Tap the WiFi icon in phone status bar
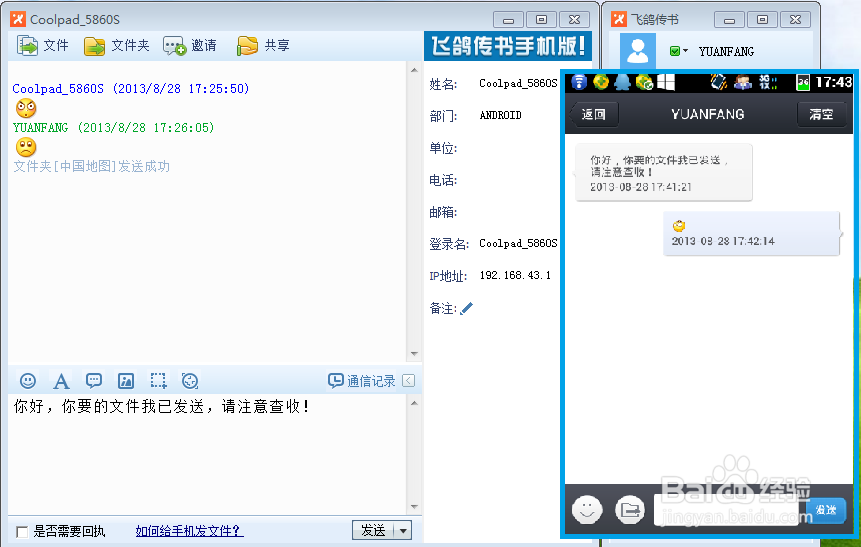 (579, 82)
